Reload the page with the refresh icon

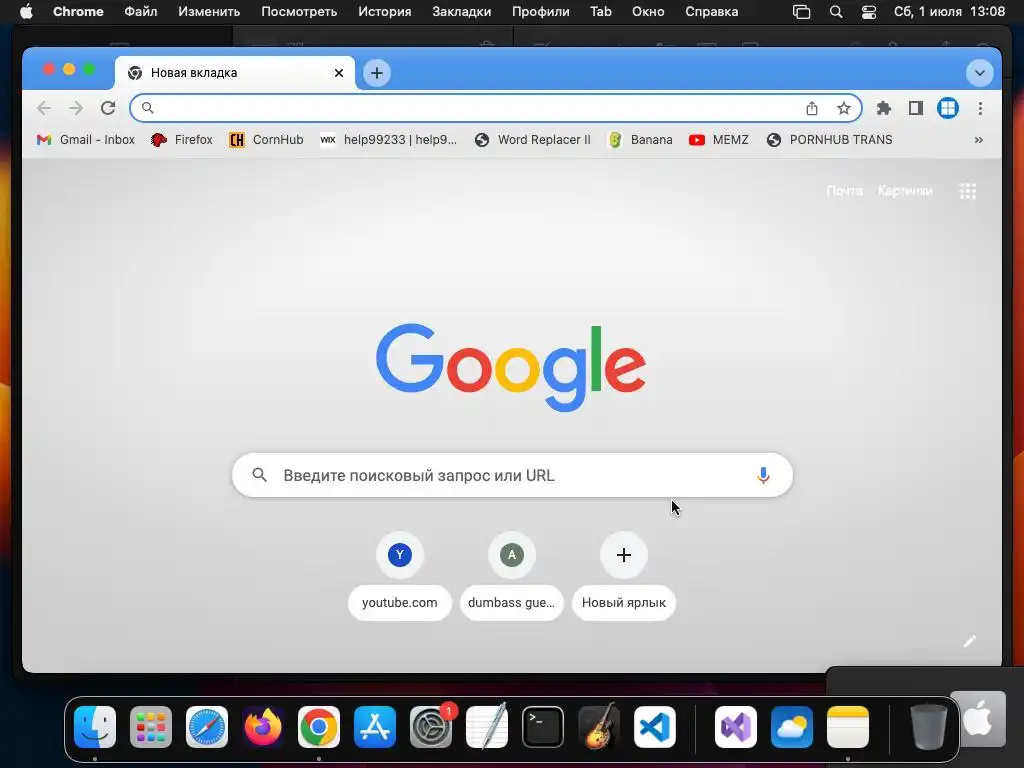coord(108,108)
